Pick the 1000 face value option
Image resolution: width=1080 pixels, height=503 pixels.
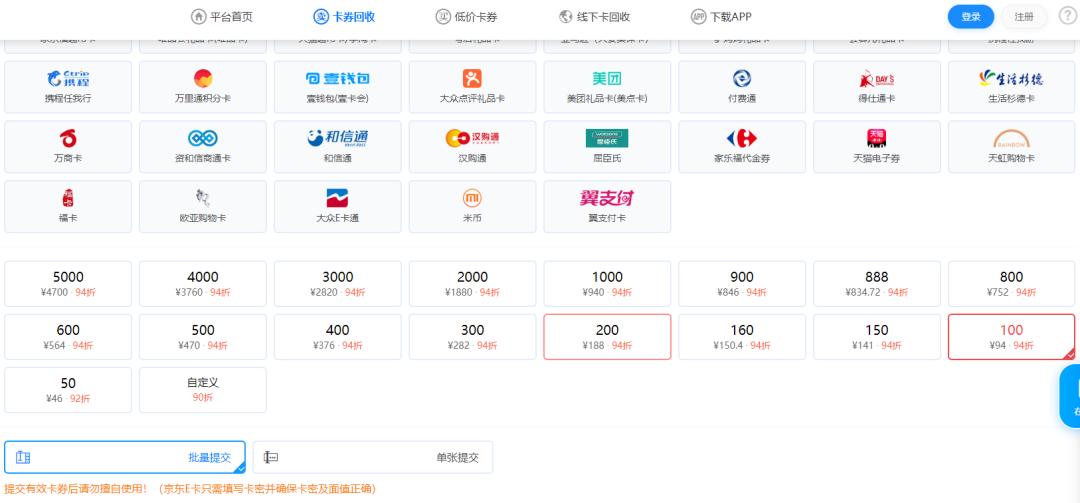[x=607, y=284]
